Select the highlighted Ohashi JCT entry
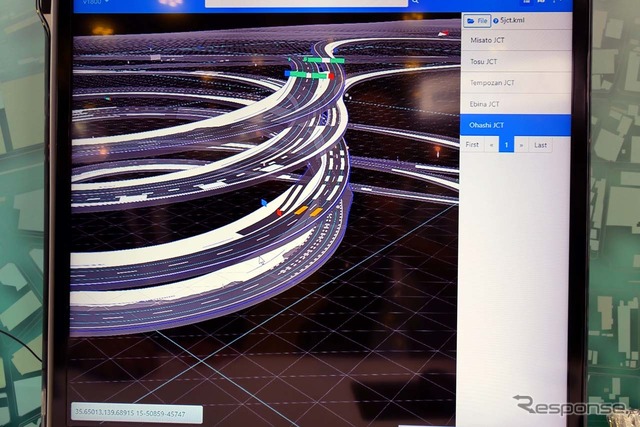The width and height of the screenshot is (640, 427). 516,125
